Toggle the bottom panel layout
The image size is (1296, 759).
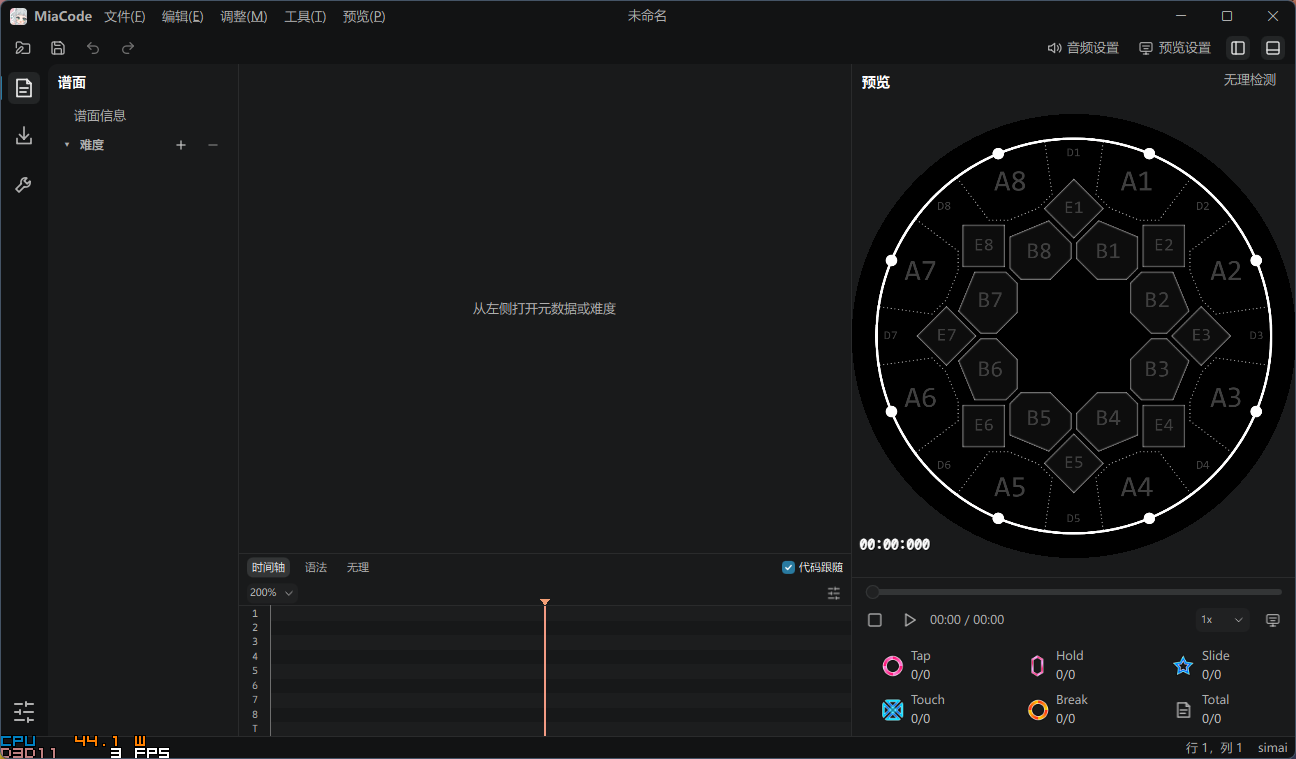[x=1272, y=48]
